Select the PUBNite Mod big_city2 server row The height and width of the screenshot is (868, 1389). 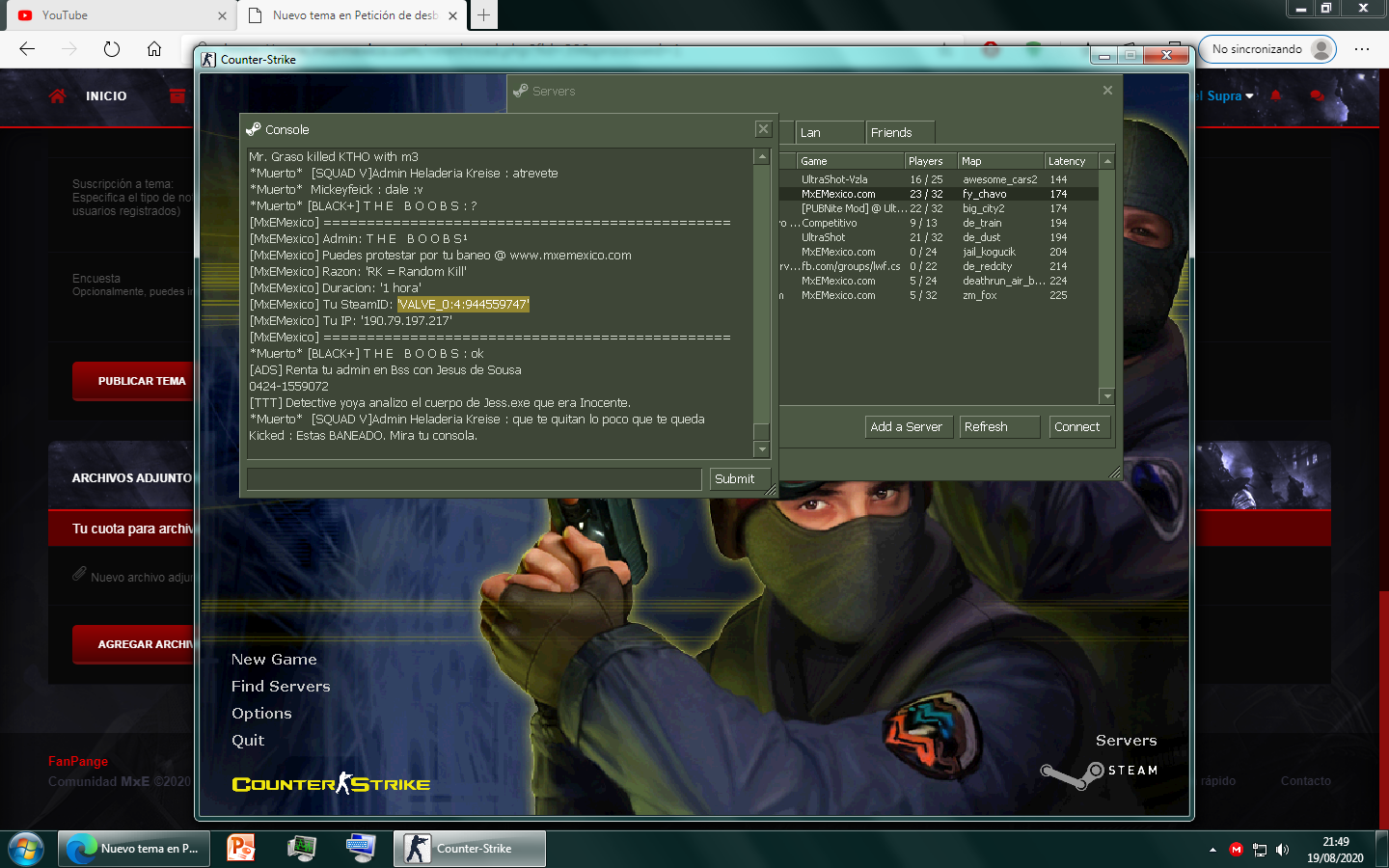click(x=938, y=208)
